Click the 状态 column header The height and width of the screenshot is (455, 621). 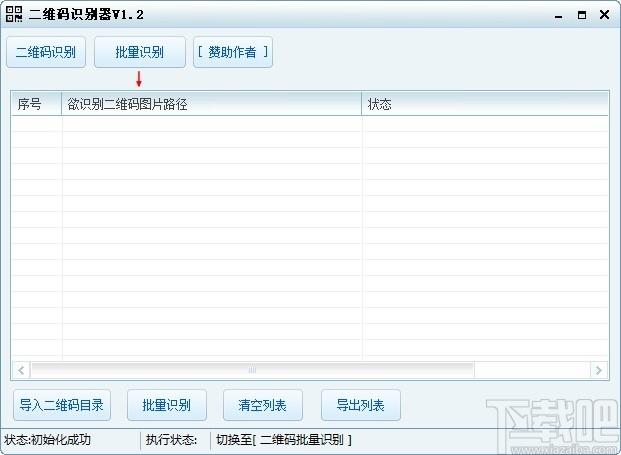point(485,104)
